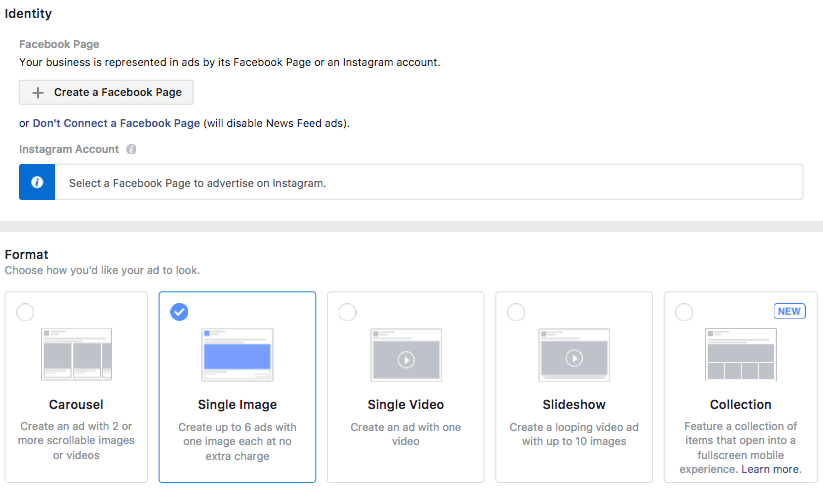Image resolution: width=823 pixels, height=493 pixels.
Task: Click the Single Video play preview icon
Action: coord(405,354)
